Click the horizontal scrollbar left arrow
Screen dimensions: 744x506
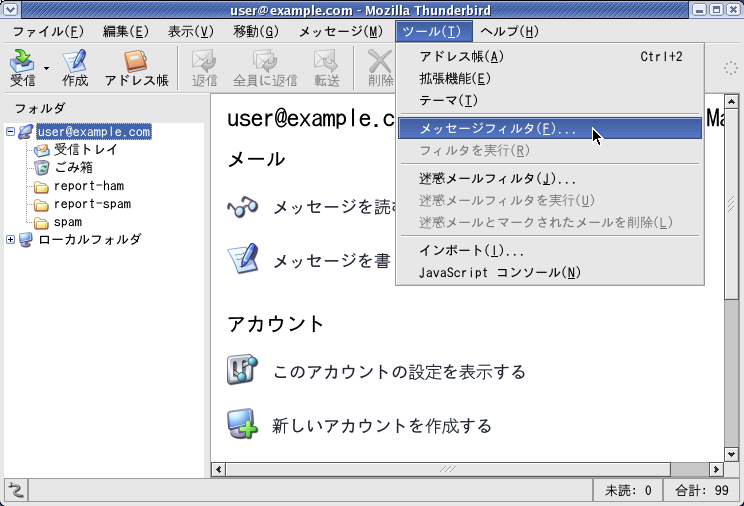pyautogui.click(x=218, y=469)
